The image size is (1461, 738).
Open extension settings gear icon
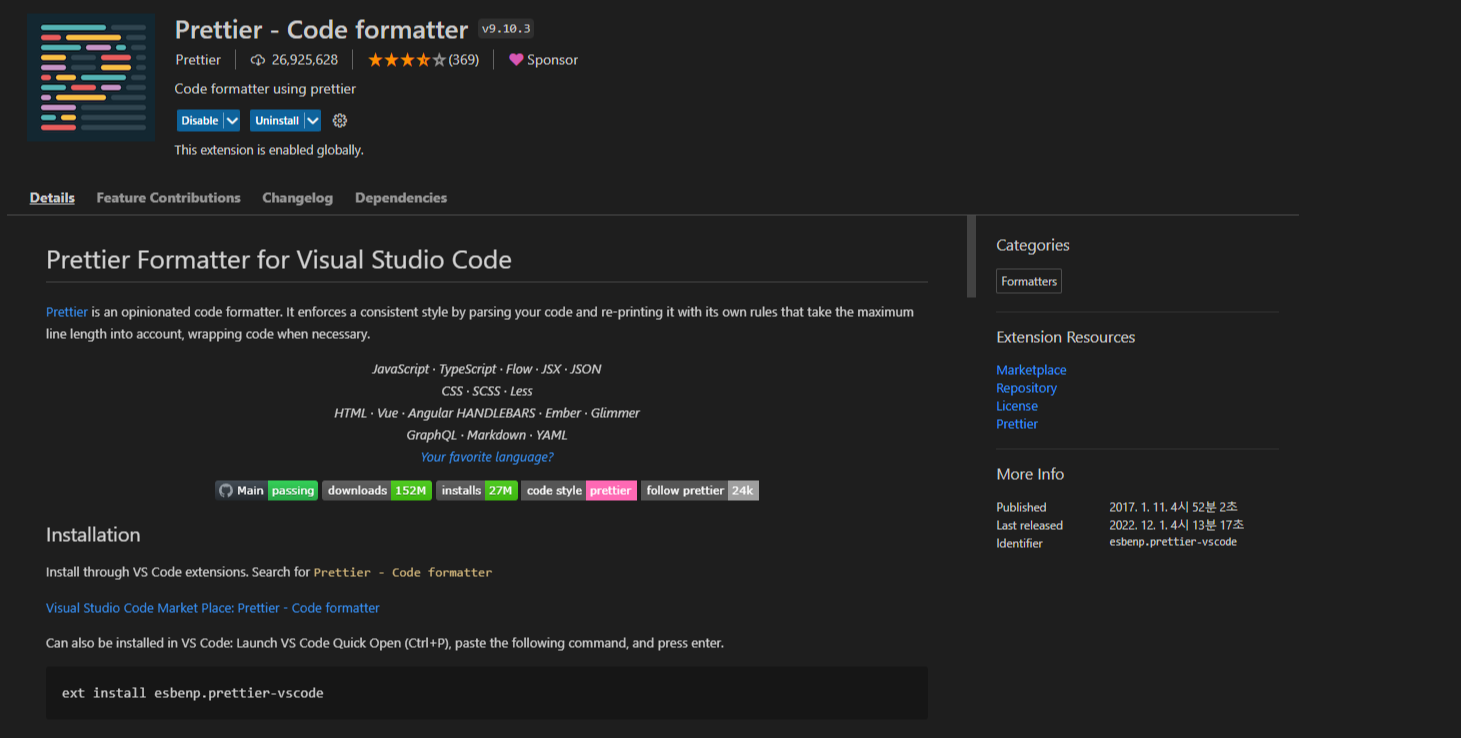coord(340,120)
